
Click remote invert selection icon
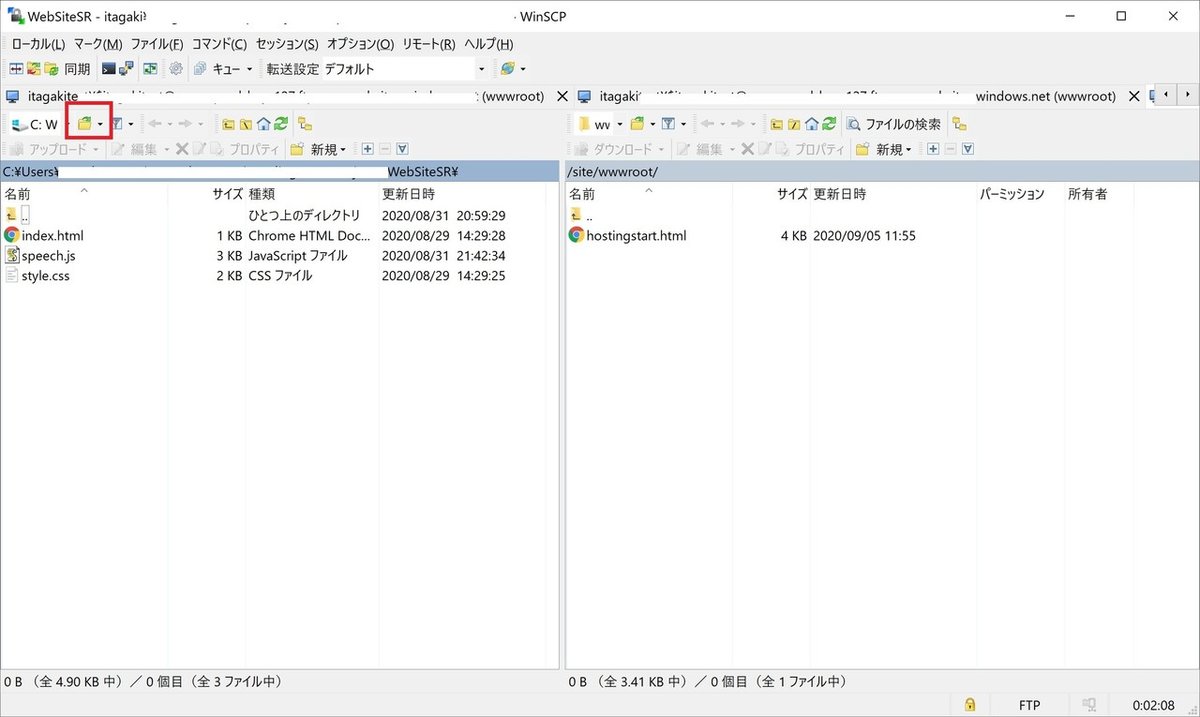967,149
